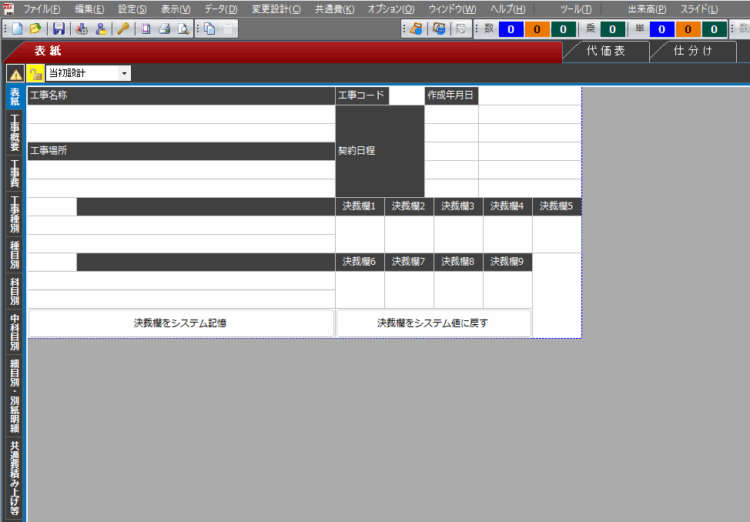
Task: Expand the 当初設計 dropdown
Action: 124,73
